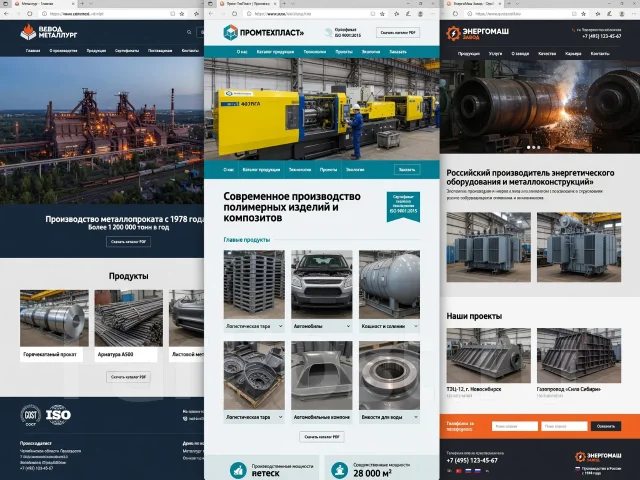Expand the Емкости для воды card chevron

[416, 417]
